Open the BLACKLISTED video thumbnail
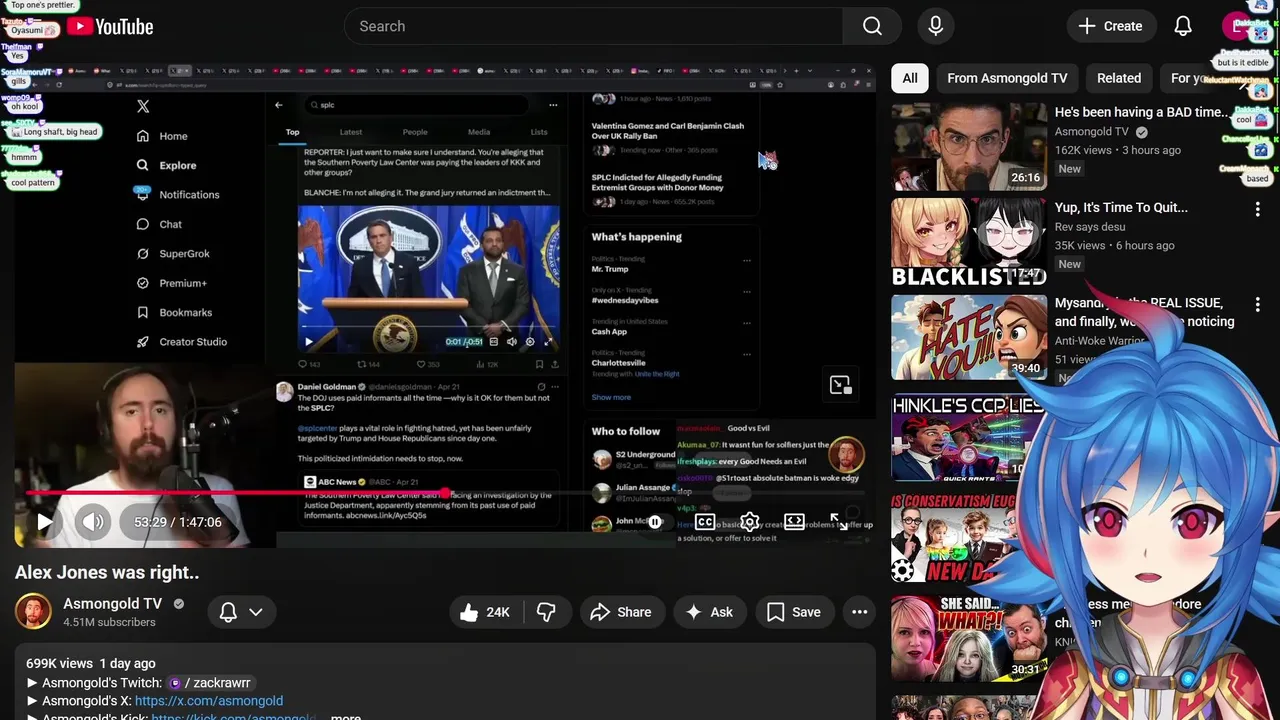 (x=969, y=241)
